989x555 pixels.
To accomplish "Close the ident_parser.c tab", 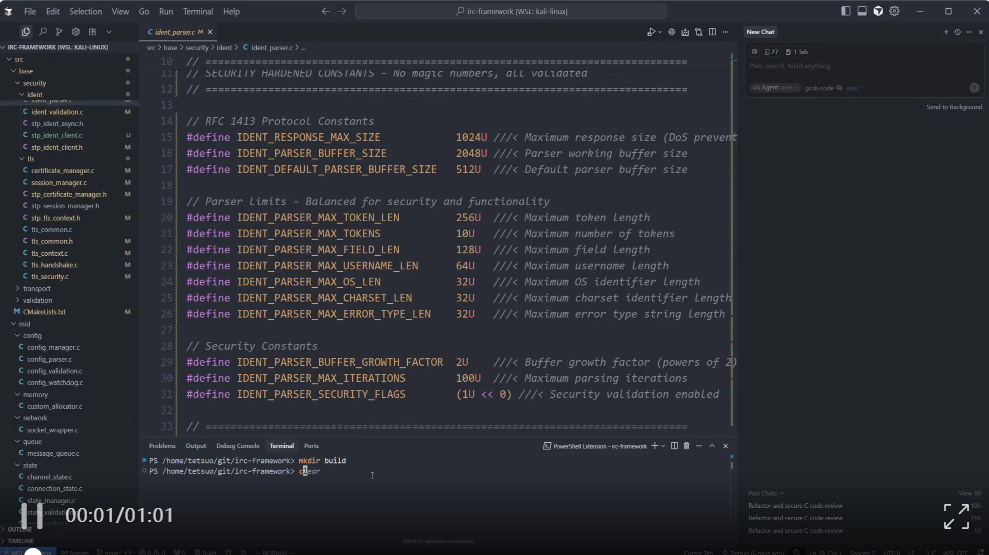I will [210, 32].
